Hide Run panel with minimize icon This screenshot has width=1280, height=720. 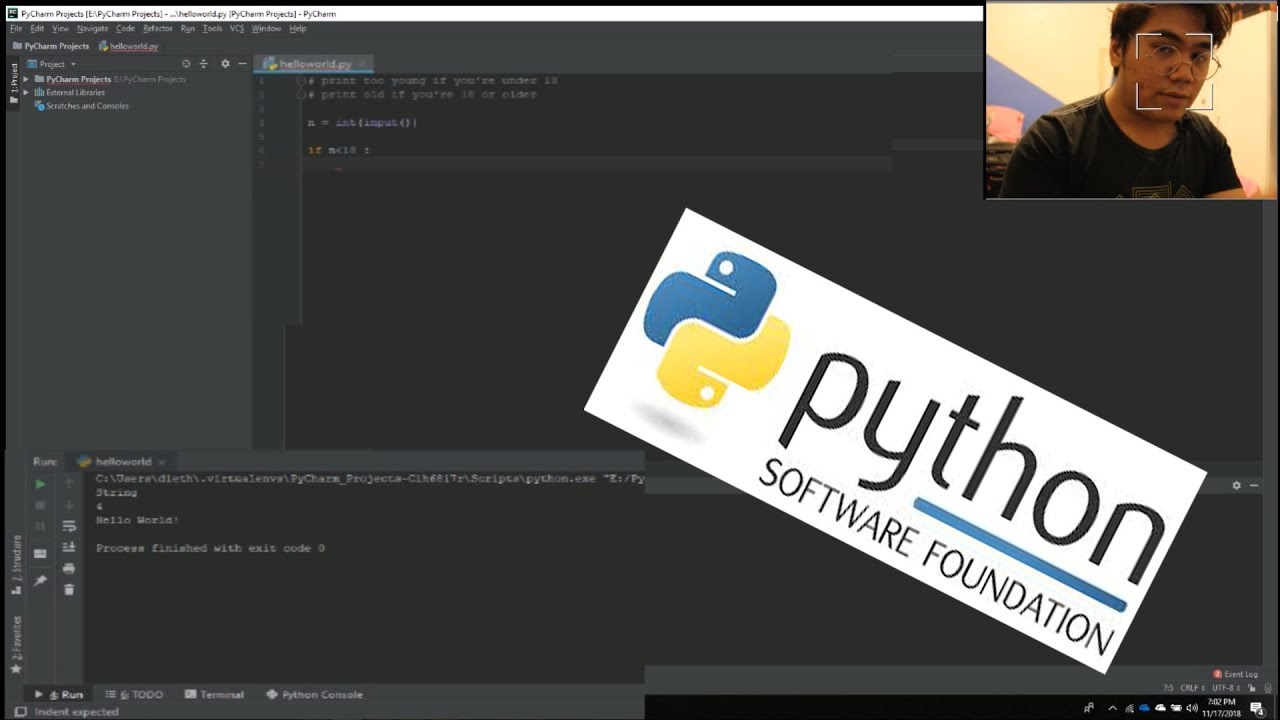click(x=1254, y=485)
